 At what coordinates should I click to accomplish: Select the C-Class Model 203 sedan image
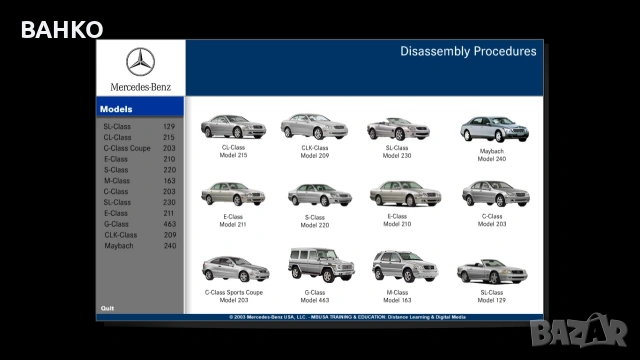click(x=496, y=193)
